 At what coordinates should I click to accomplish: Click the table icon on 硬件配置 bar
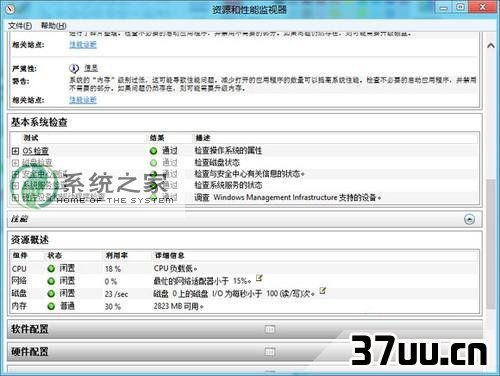(270, 352)
